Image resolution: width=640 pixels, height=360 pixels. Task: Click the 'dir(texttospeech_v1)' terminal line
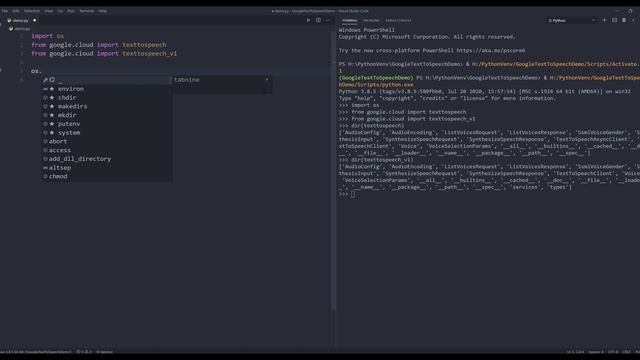[376, 160]
